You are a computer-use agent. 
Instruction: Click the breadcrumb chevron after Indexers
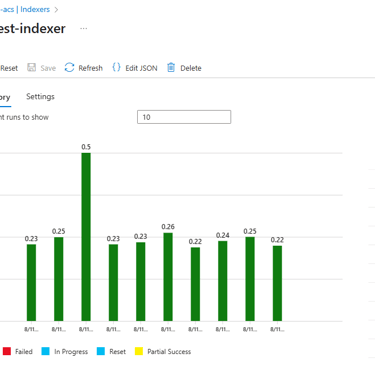coord(56,10)
